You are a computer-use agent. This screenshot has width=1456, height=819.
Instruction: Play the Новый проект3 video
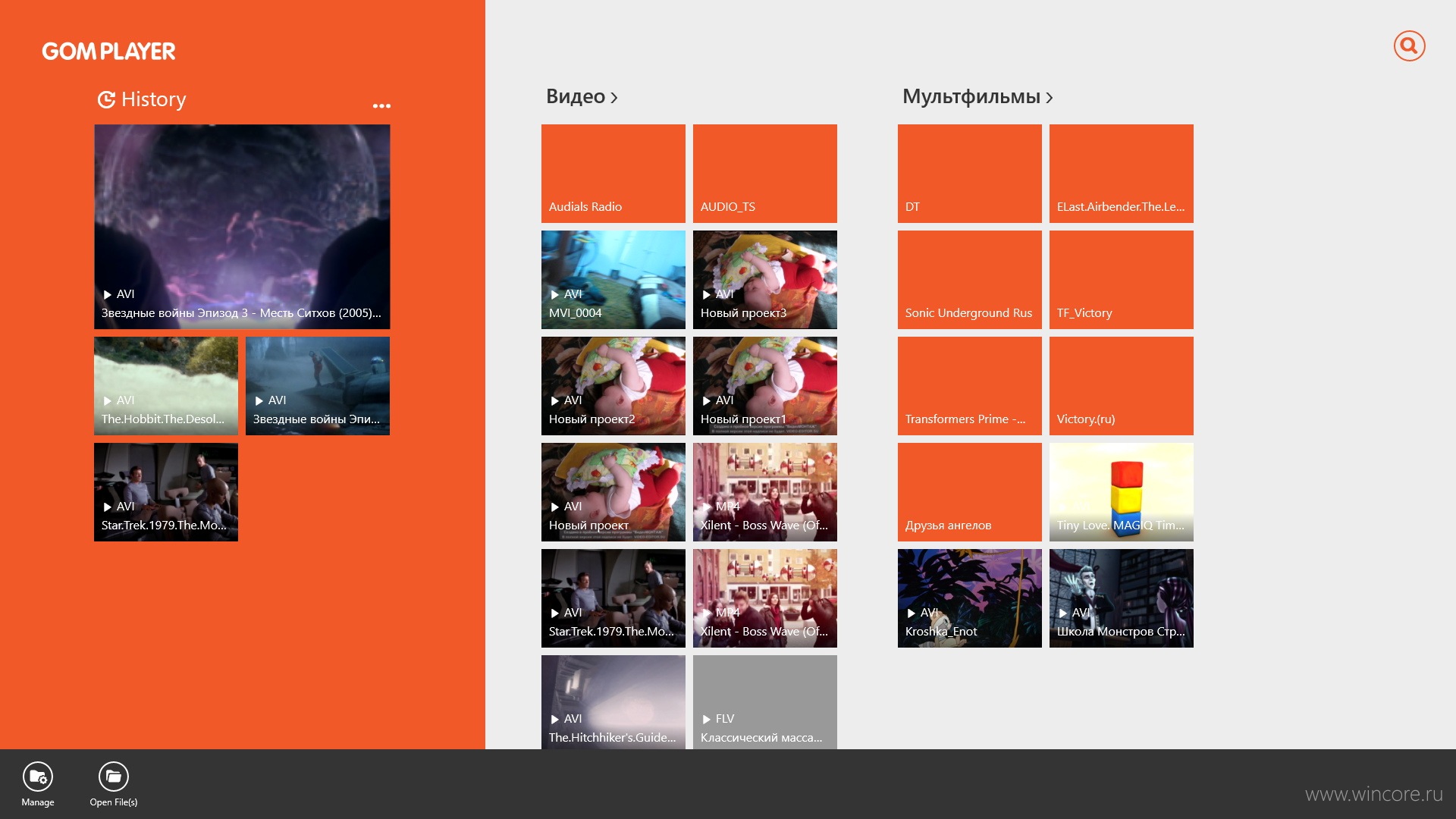pyautogui.click(x=765, y=280)
